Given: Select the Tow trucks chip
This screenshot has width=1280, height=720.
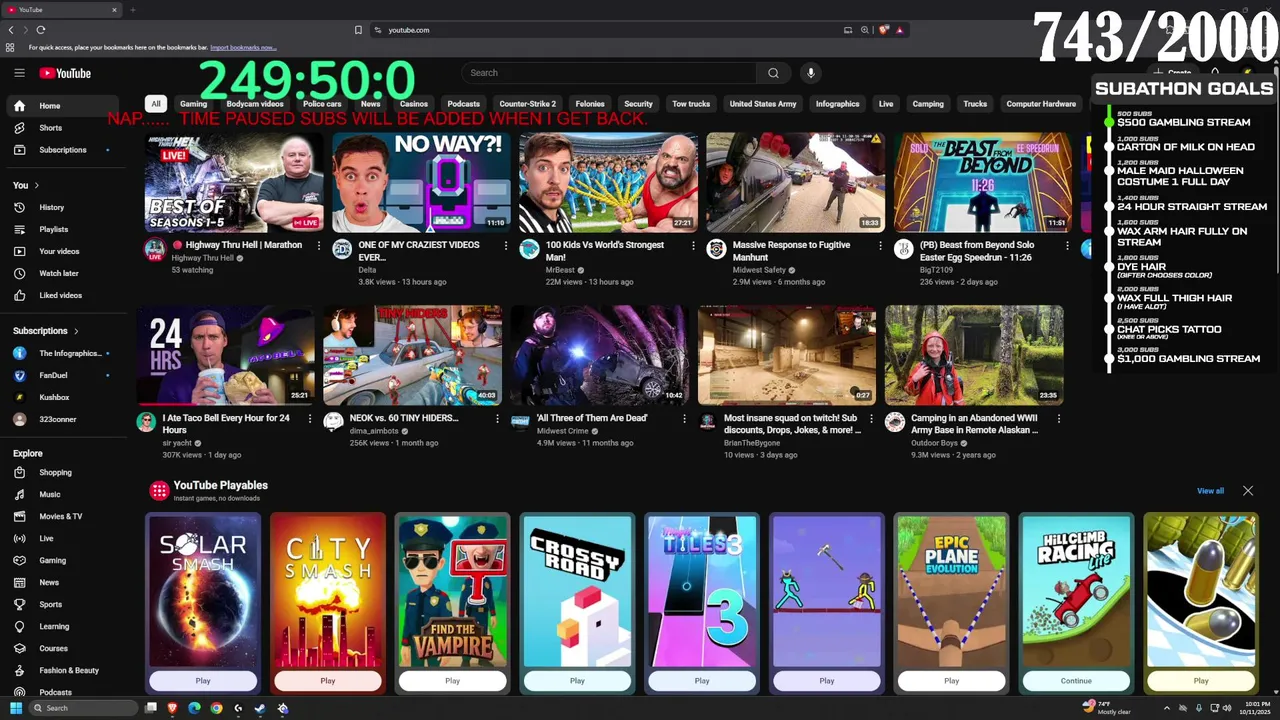Looking at the screenshot, I should tap(691, 104).
